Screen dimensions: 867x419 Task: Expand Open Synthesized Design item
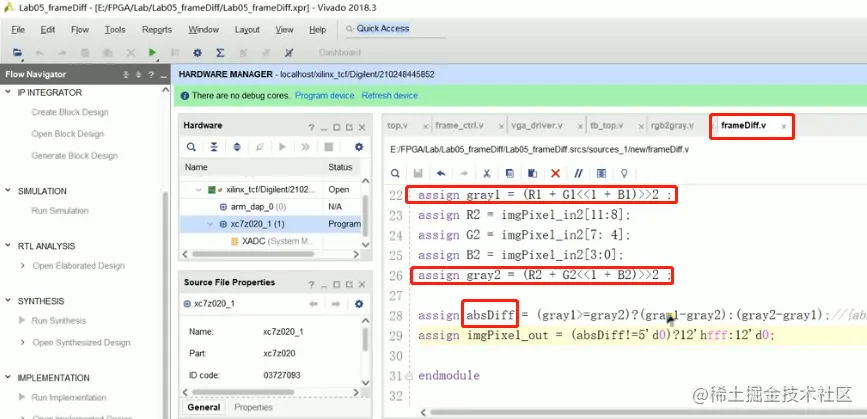(x=22, y=343)
